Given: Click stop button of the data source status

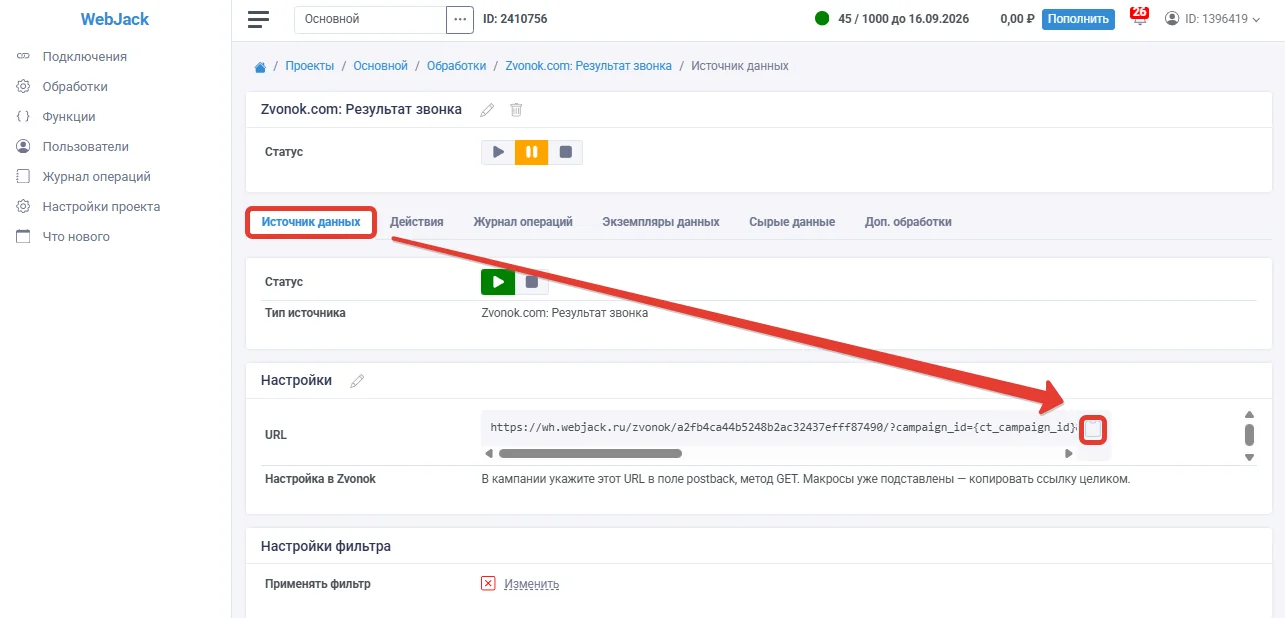Looking at the screenshot, I should (x=532, y=282).
